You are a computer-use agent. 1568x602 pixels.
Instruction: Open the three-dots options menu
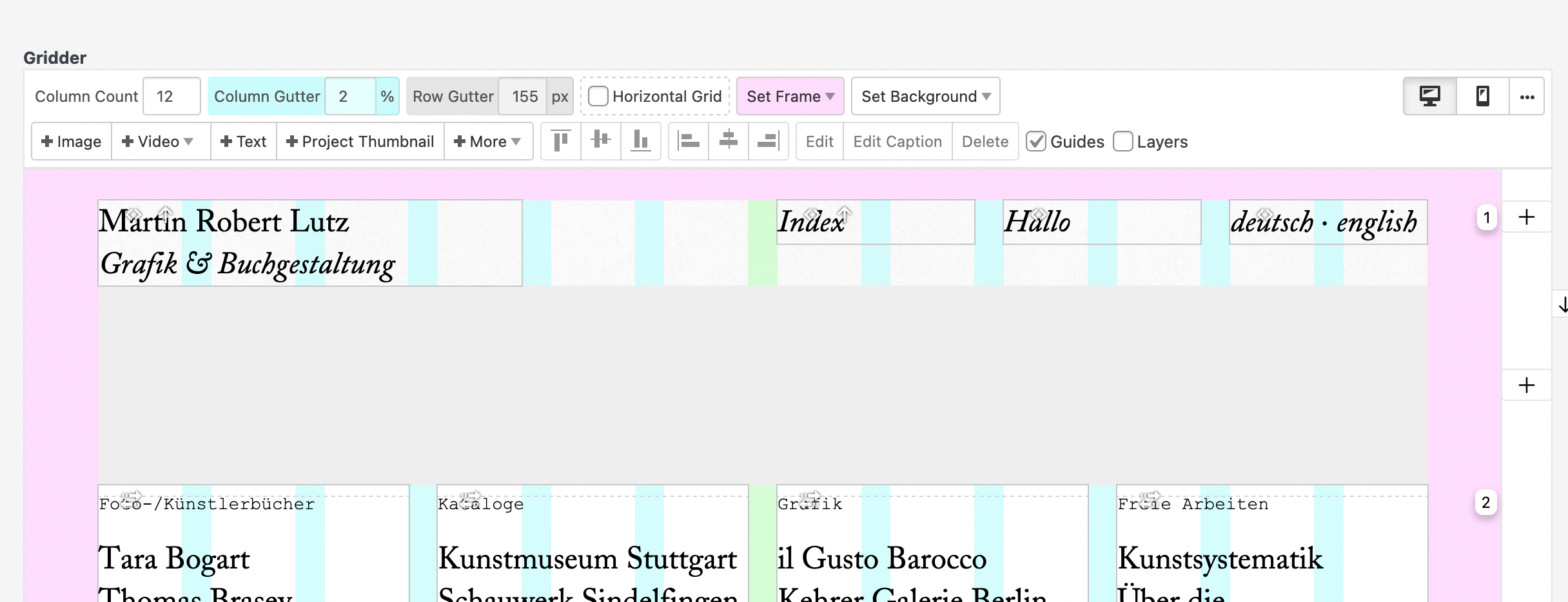(1527, 97)
